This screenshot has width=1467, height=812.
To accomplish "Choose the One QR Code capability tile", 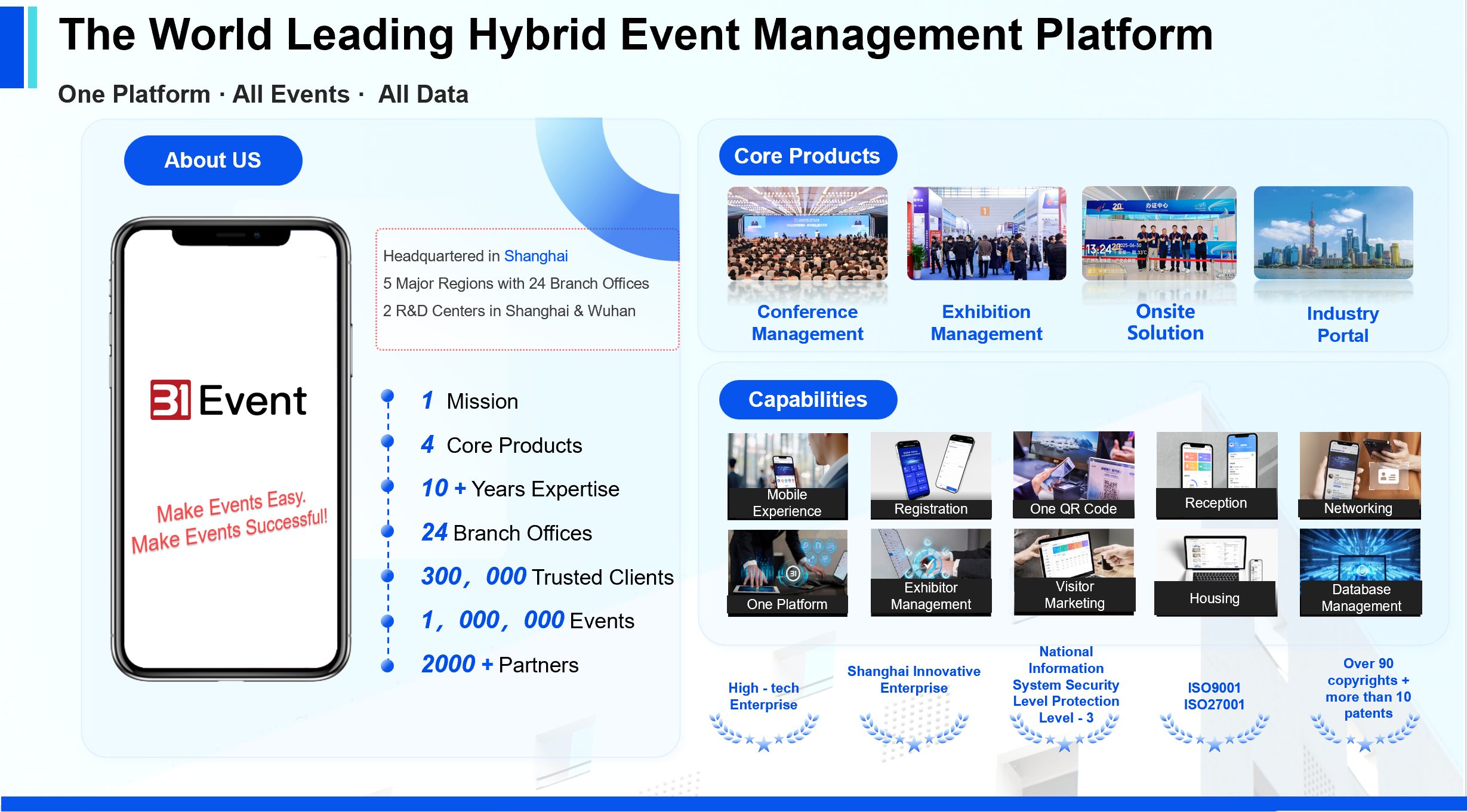I will 1073,474.
